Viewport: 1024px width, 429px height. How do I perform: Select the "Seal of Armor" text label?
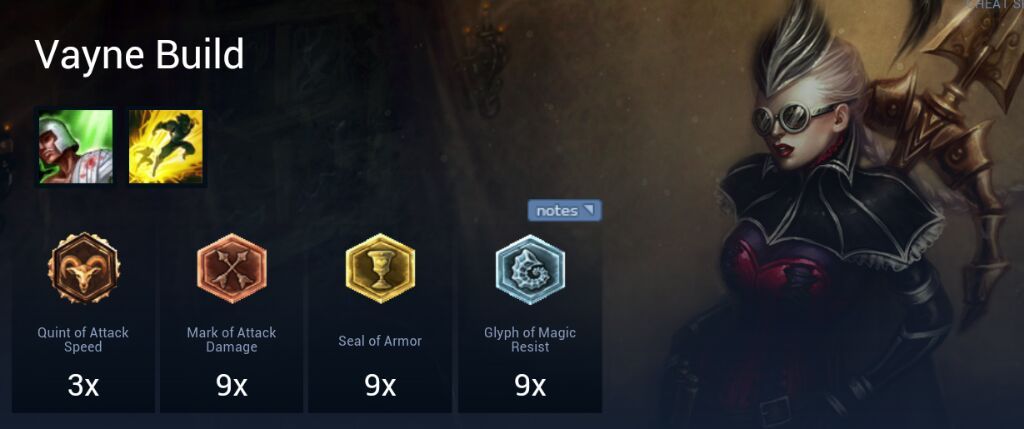tap(380, 341)
